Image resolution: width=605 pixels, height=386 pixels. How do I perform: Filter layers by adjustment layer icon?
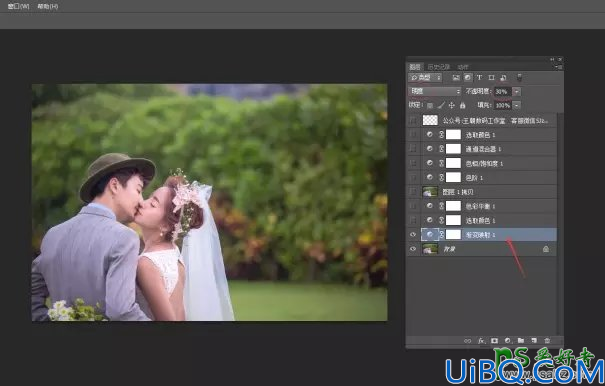click(468, 78)
